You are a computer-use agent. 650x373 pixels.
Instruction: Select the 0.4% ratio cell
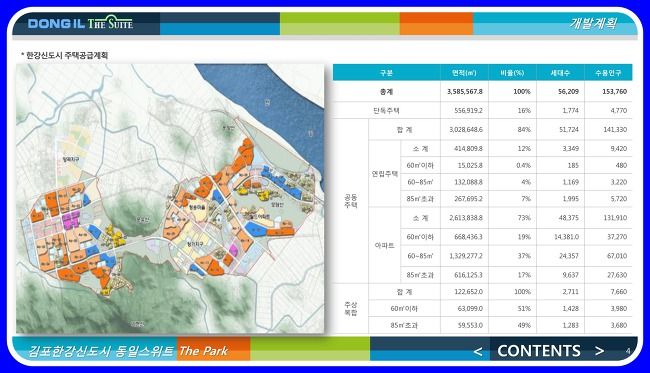click(523, 165)
